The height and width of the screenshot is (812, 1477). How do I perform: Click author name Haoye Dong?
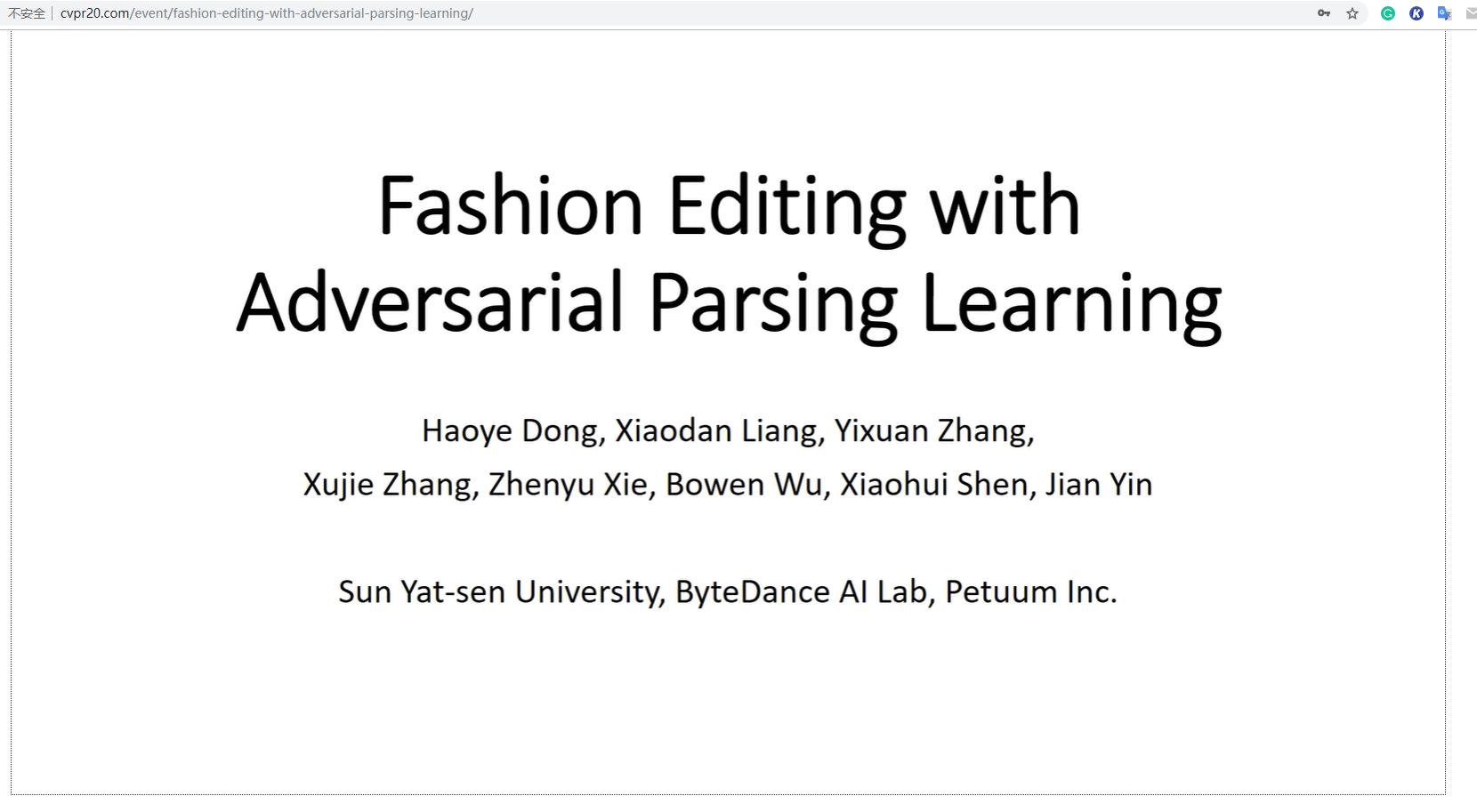pos(513,431)
